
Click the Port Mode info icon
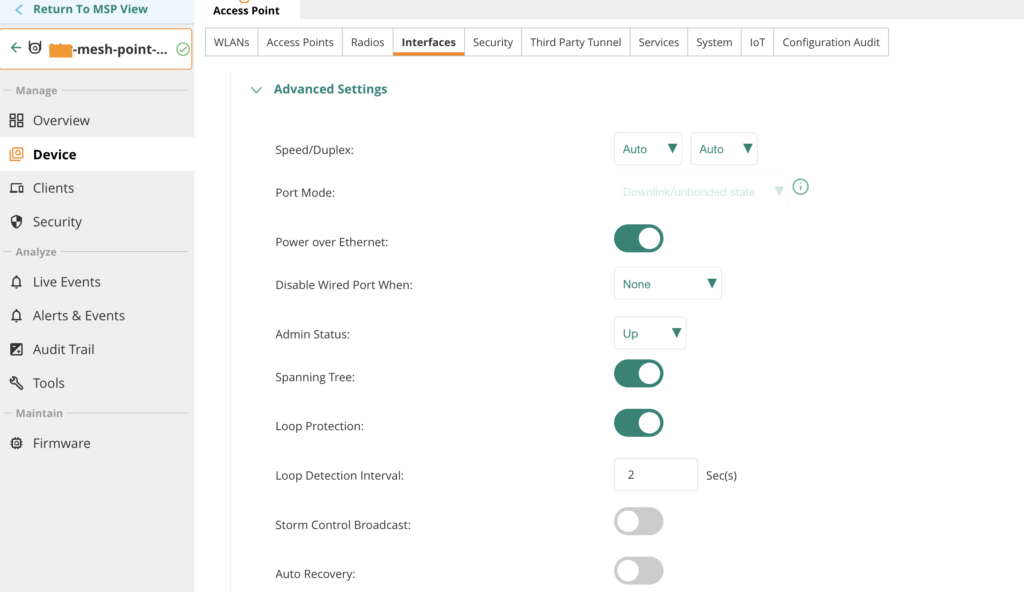tap(800, 187)
